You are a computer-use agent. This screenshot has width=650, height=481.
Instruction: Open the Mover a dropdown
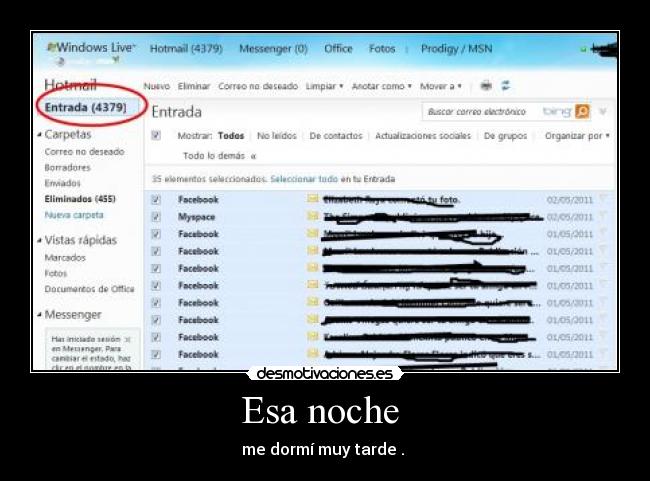[441, 86]
